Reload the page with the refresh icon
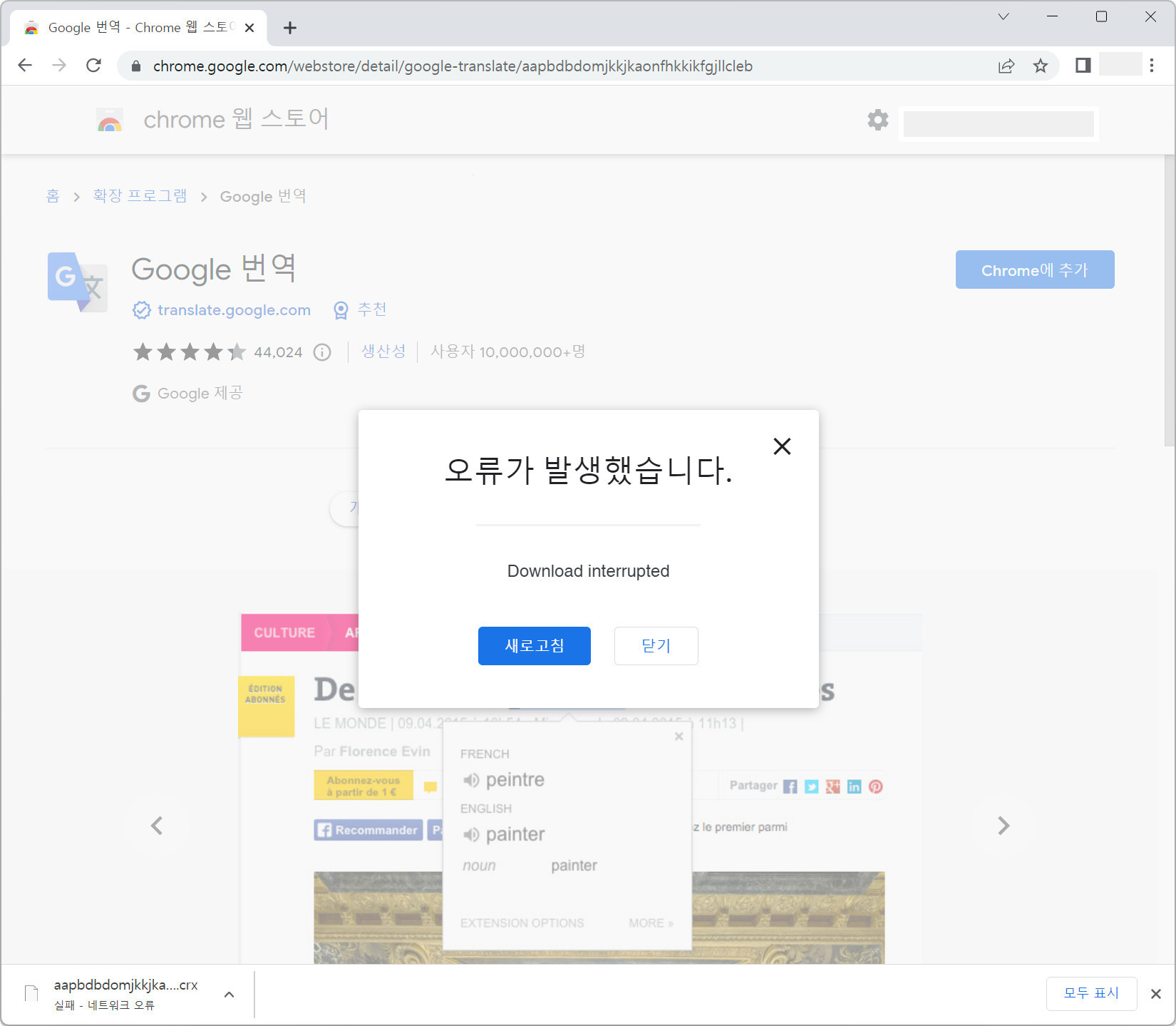This screenshot has width=1176, height=1026. [x=93, y=66]
